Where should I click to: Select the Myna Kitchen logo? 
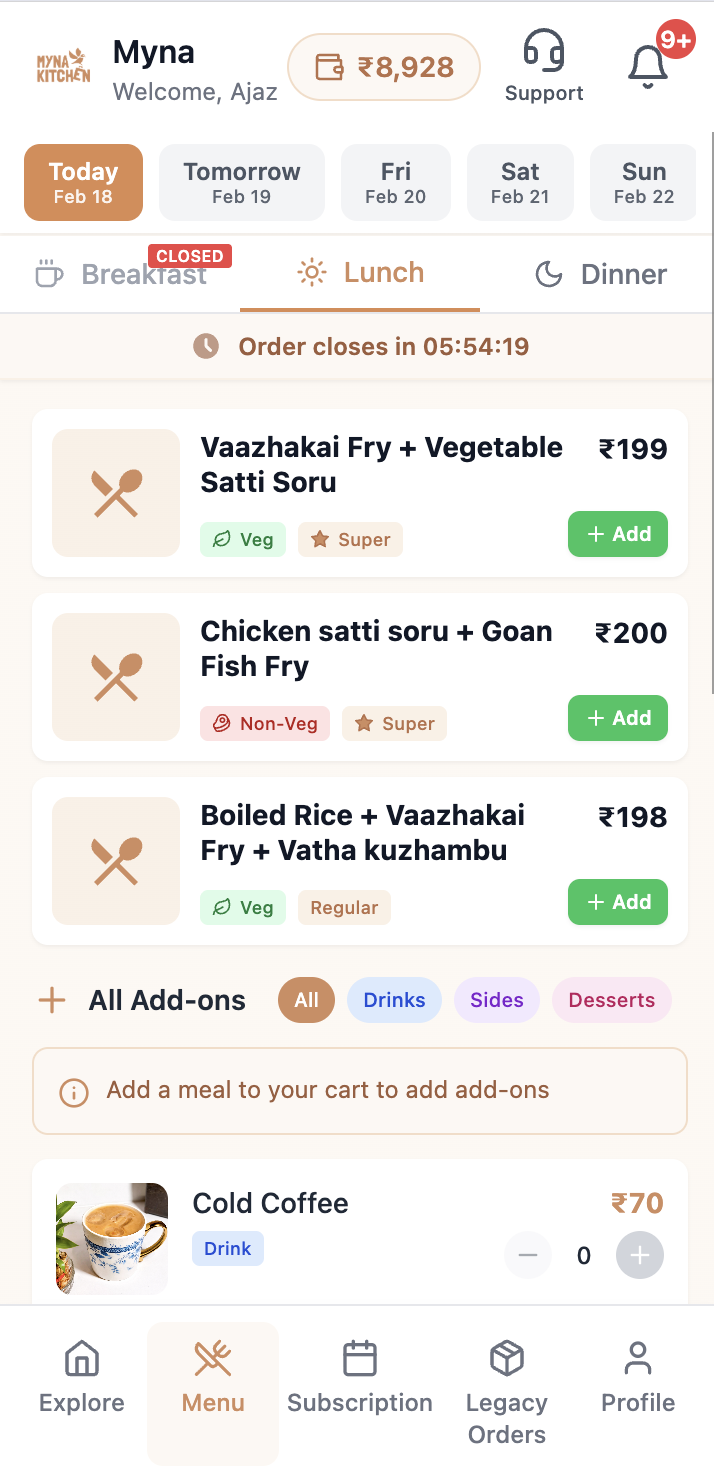point(61,66)
